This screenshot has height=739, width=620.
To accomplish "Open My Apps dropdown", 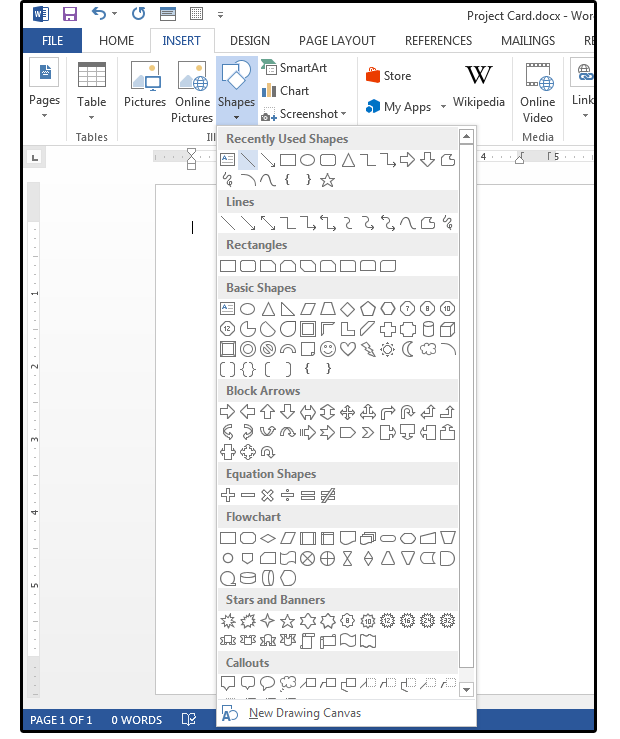I will coord(406,107).
